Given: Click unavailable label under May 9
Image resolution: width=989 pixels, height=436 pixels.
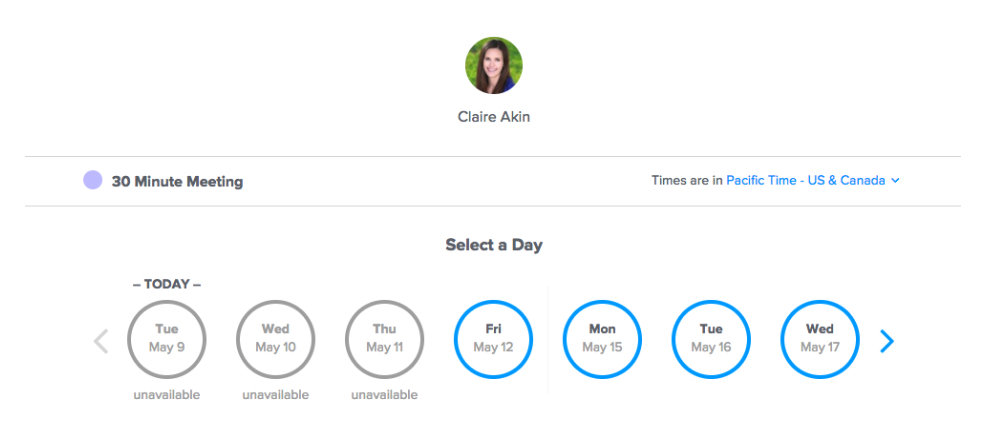Looking at the screenshot, I should 167,395.
